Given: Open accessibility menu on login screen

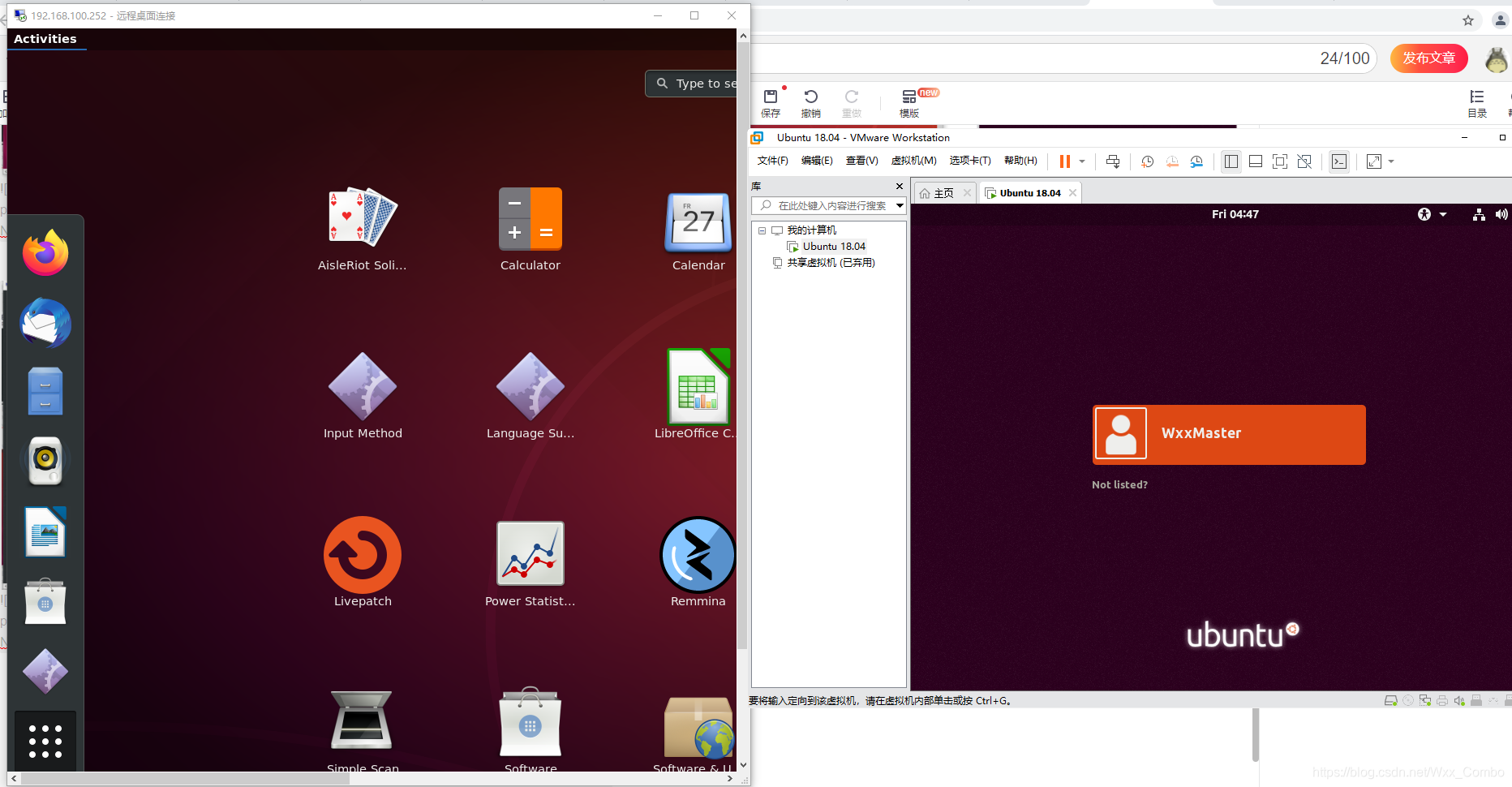Looking at the screenshot, I should (x=1432, y=214).
